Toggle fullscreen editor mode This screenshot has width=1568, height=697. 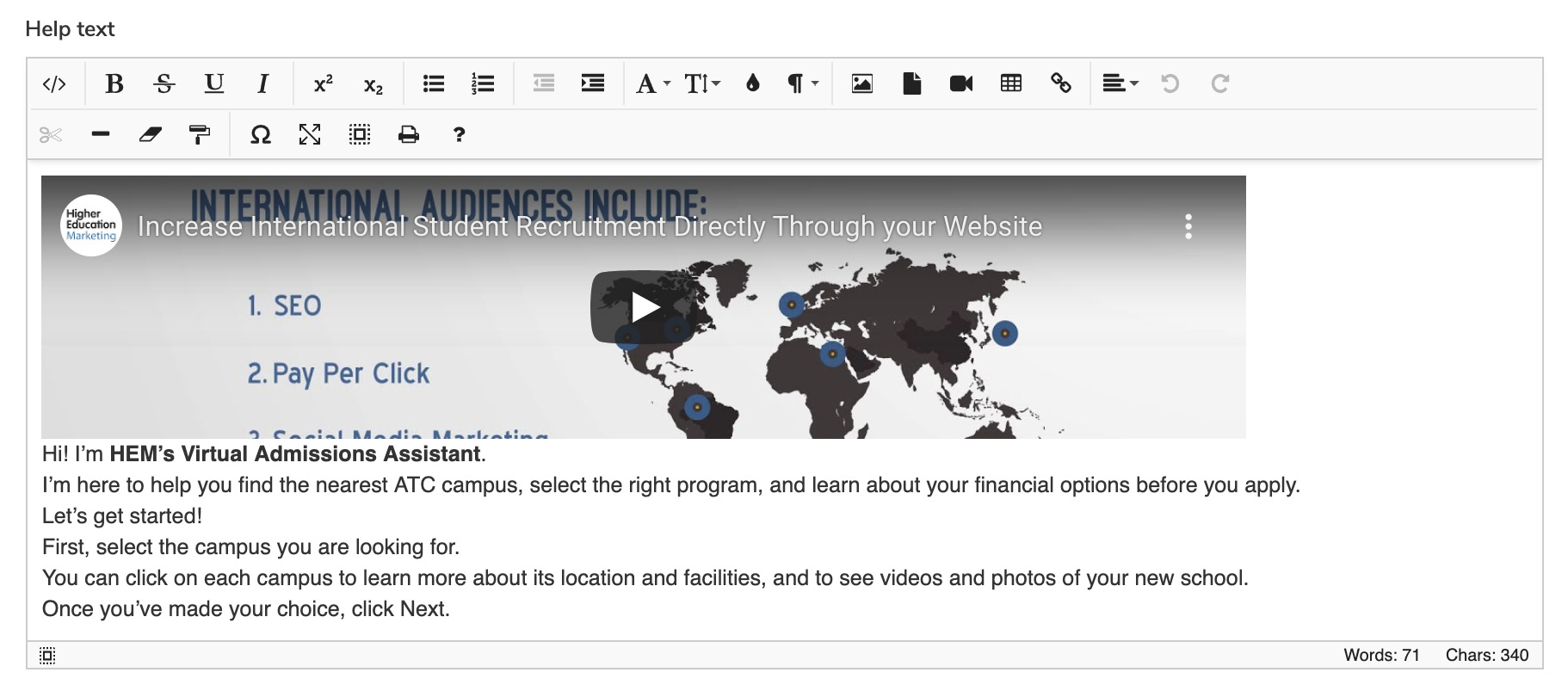(310, 134)
